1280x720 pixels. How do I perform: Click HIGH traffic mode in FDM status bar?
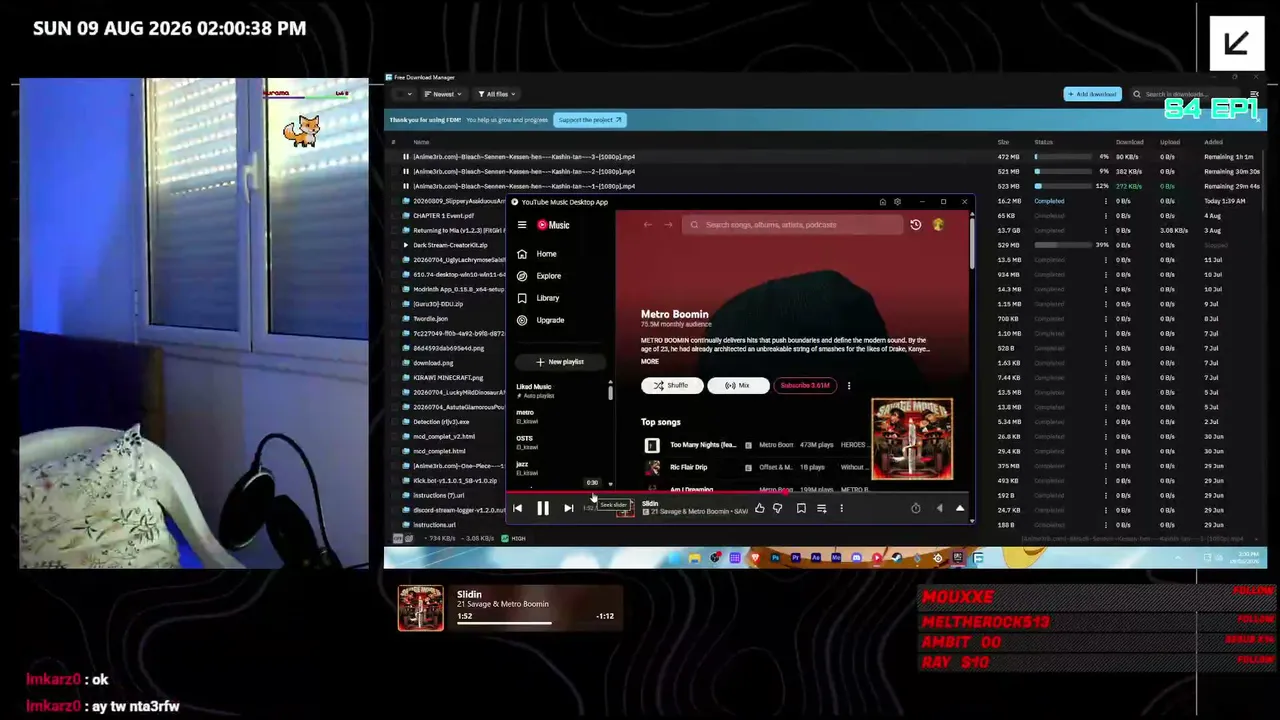[x=514, y=538]
